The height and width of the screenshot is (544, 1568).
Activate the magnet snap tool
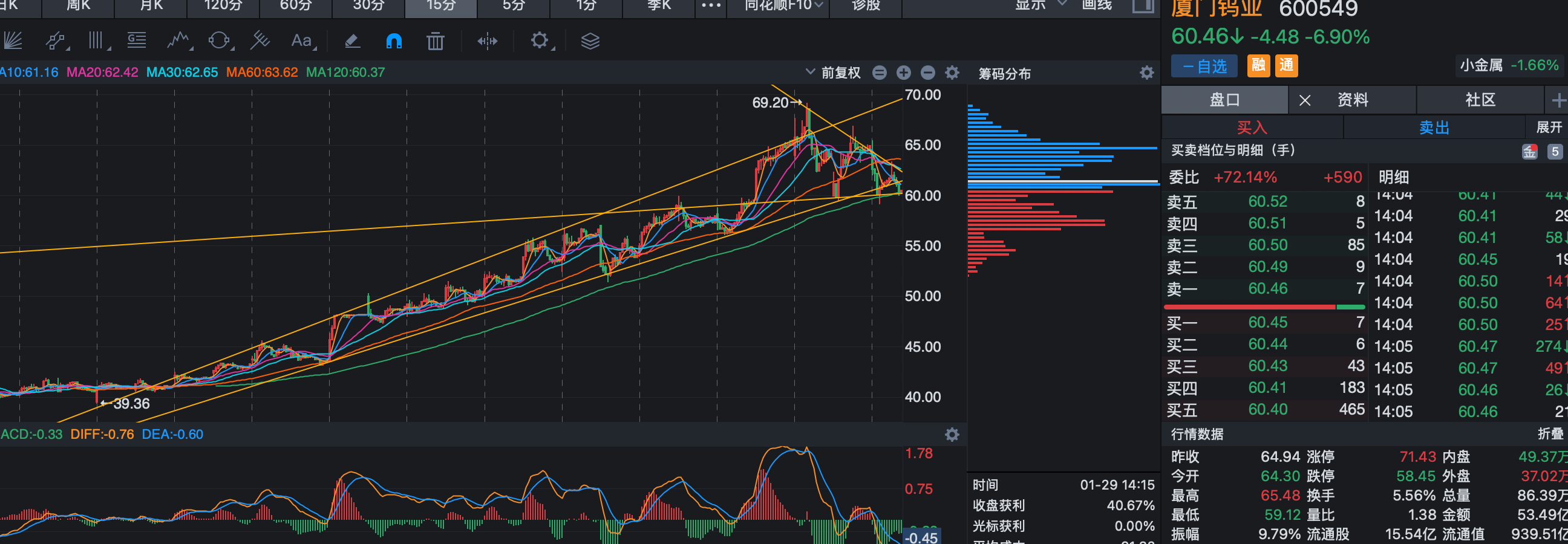[x=394, y=40]
